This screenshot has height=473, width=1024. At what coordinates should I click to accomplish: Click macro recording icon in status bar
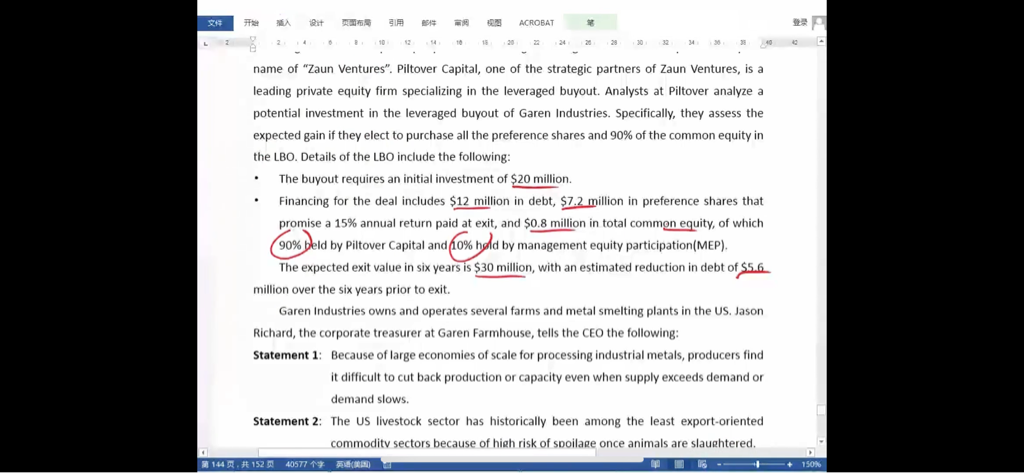pos(387,464)
